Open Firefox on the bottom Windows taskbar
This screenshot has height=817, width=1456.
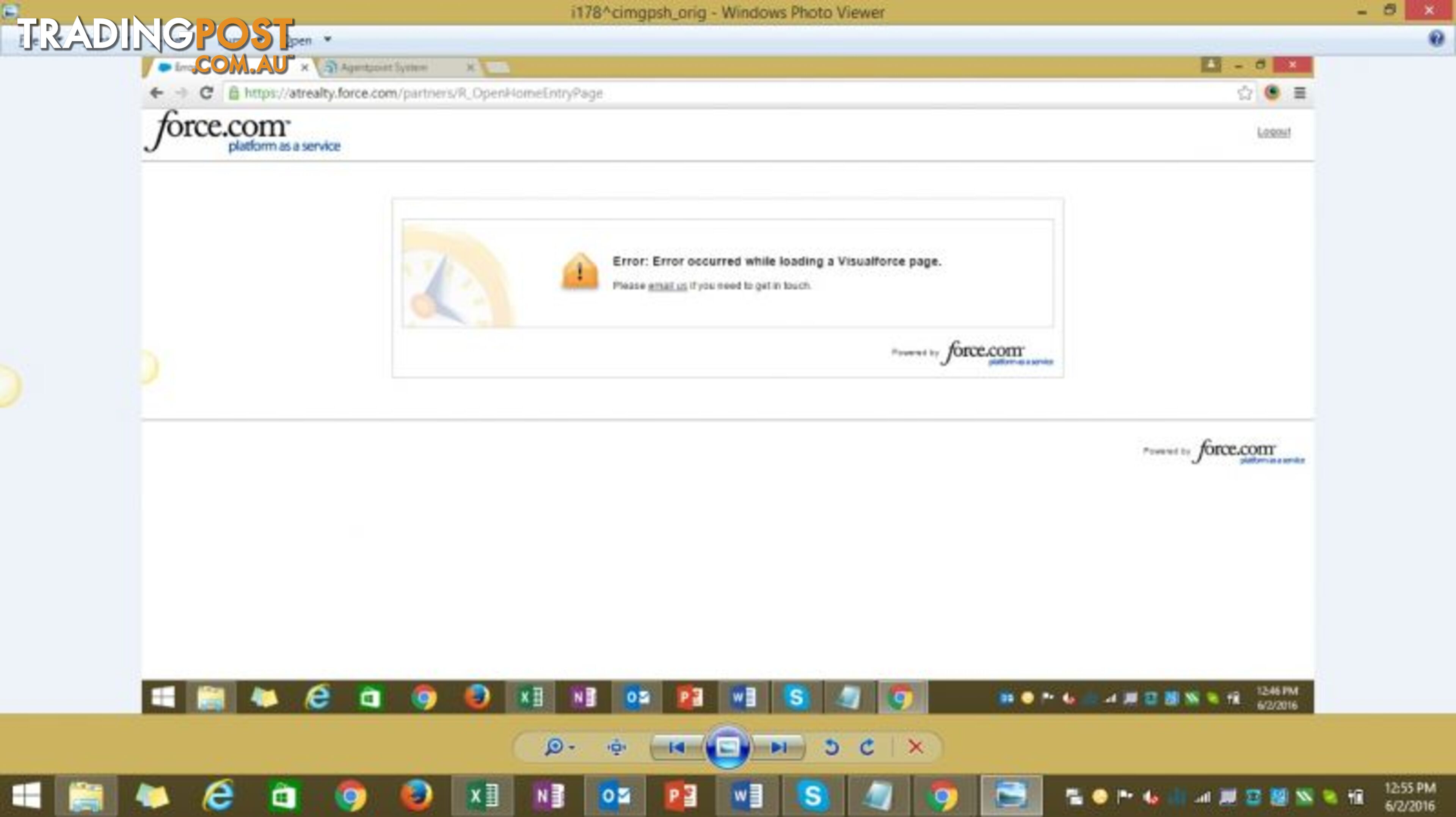tap(417, 795)
